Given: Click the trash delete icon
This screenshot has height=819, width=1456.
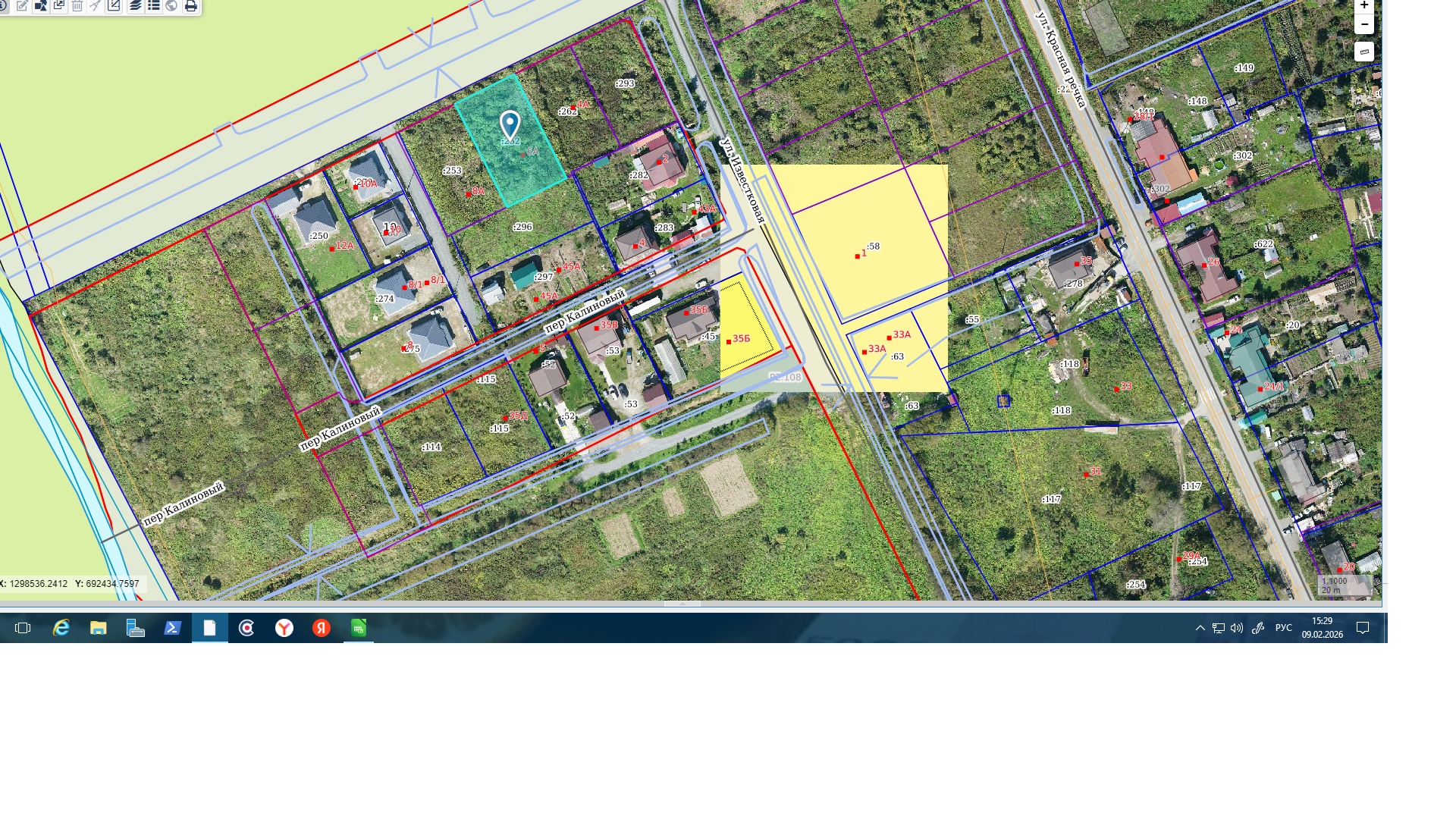Looking at the screenshot, I should coord(77,6).
